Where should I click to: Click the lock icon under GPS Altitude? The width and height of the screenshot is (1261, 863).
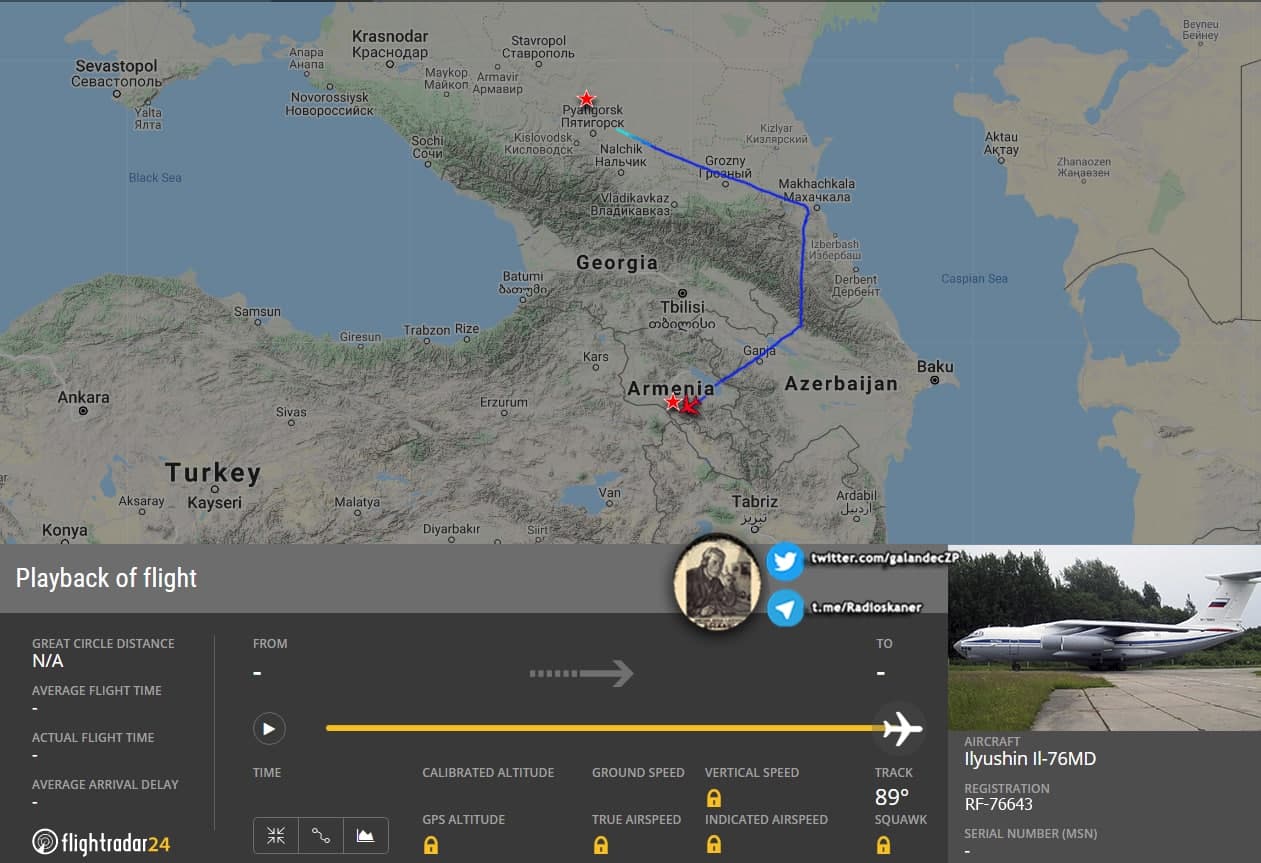431,845
